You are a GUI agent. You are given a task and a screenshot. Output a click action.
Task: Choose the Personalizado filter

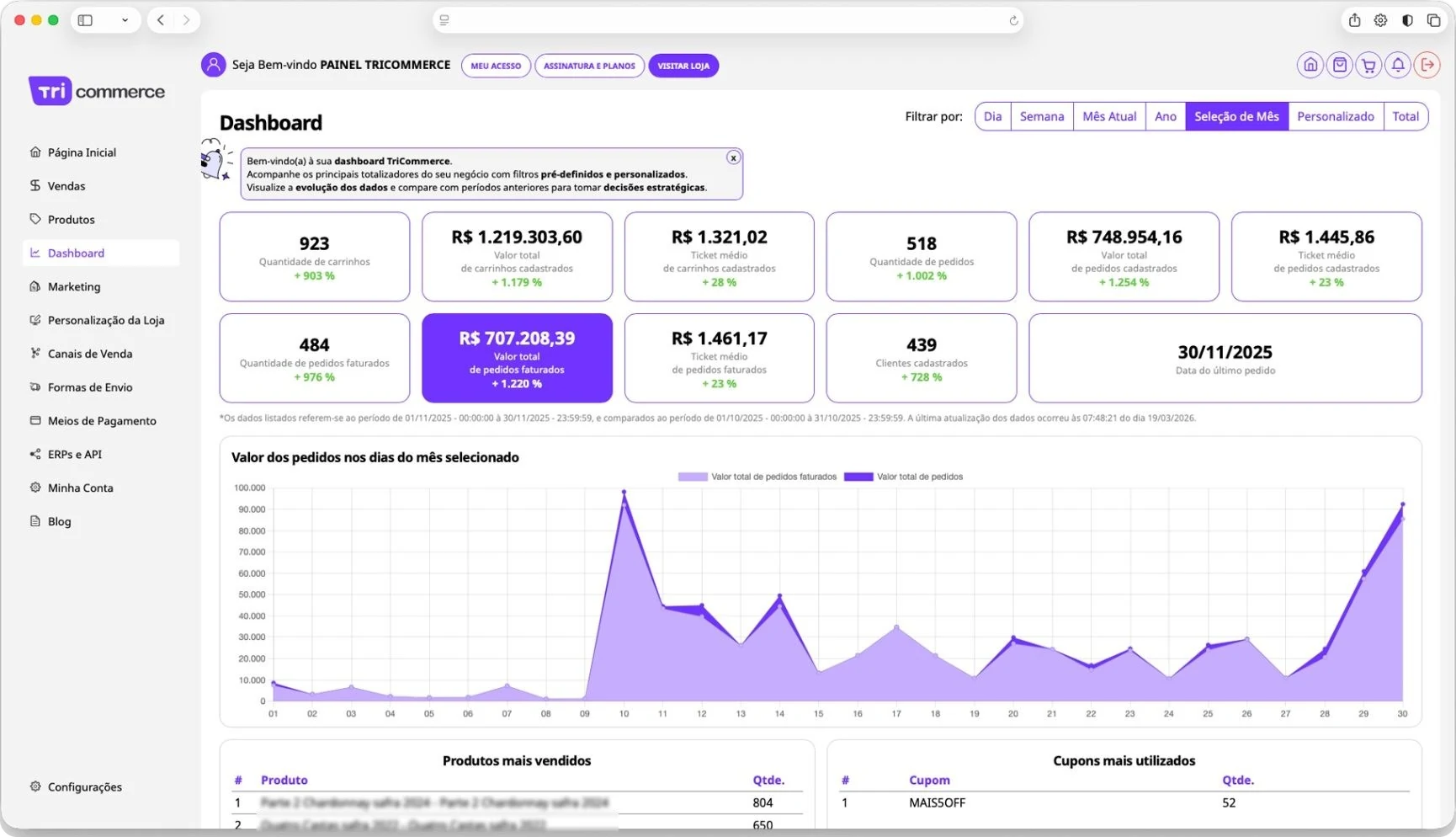(x=1336, y=116)
